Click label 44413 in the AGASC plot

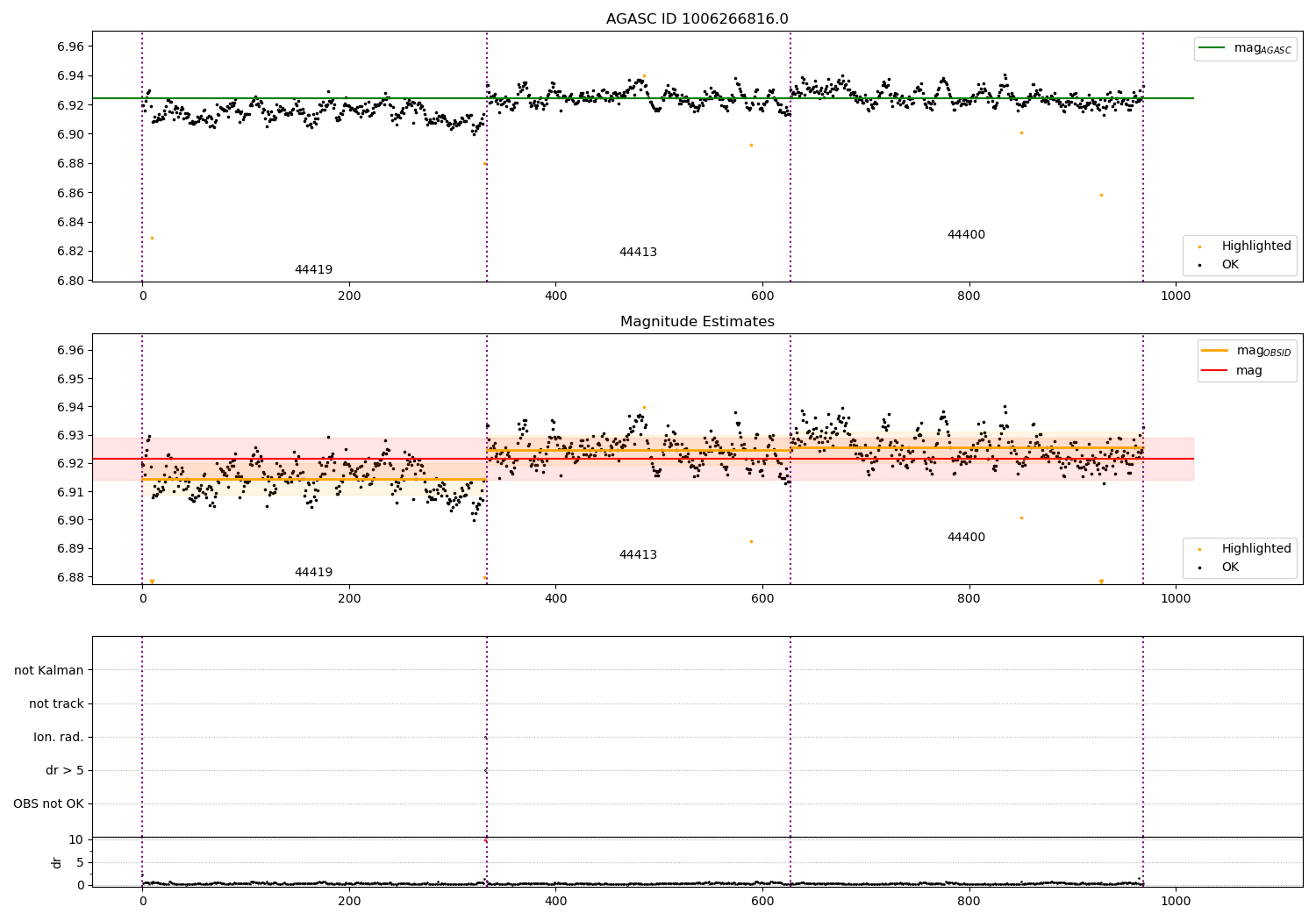[638, 253]
